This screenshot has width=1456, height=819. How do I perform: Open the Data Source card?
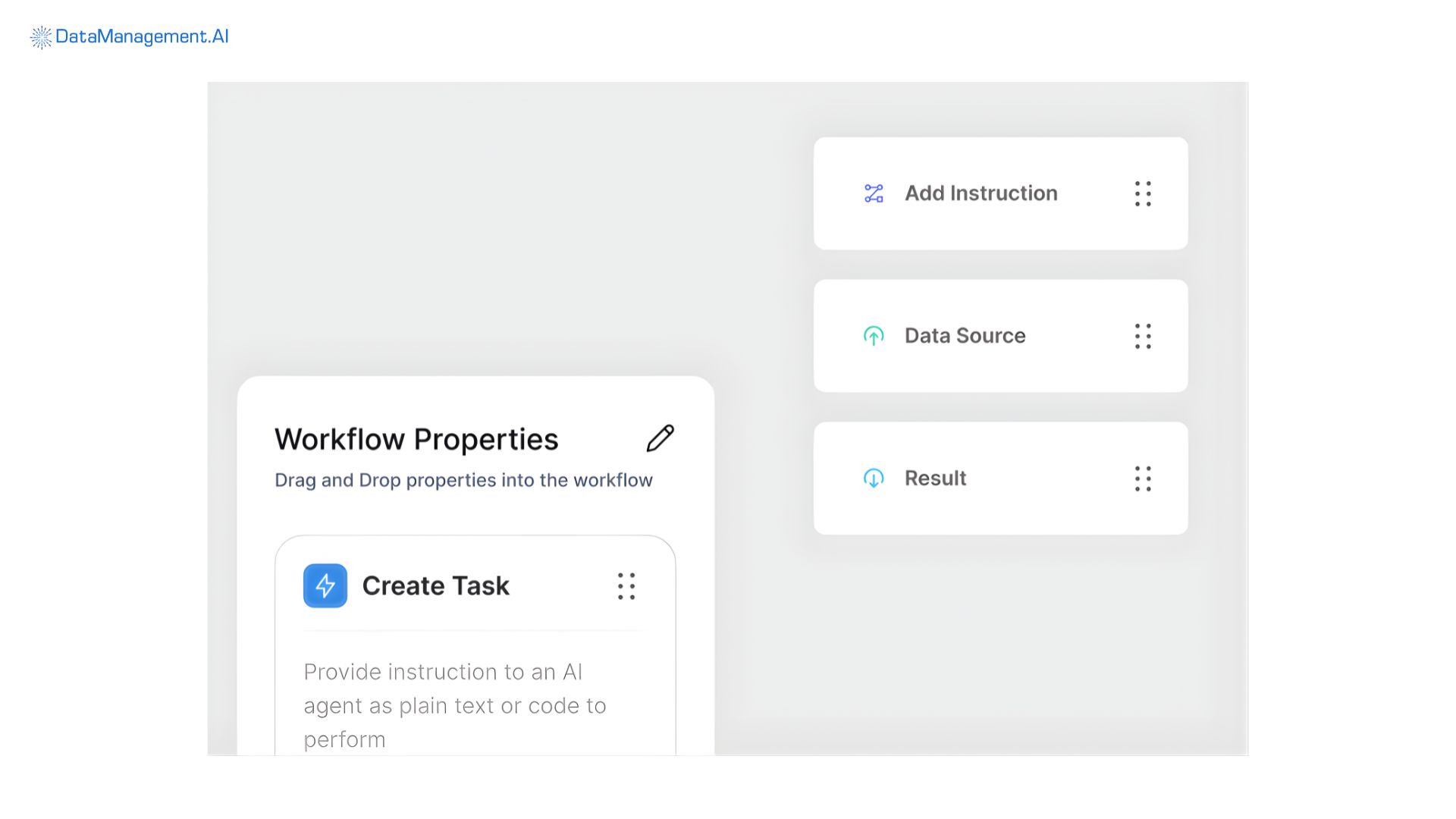tap(1000, 336)
